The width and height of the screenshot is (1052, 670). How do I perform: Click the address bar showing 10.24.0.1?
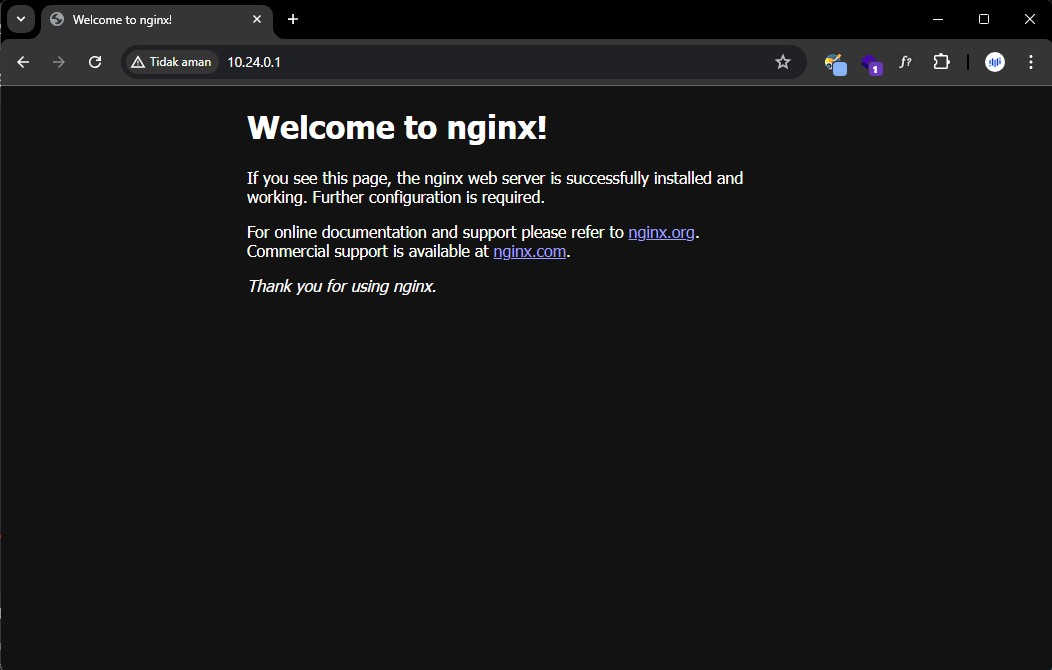click(x=480, y=62)
